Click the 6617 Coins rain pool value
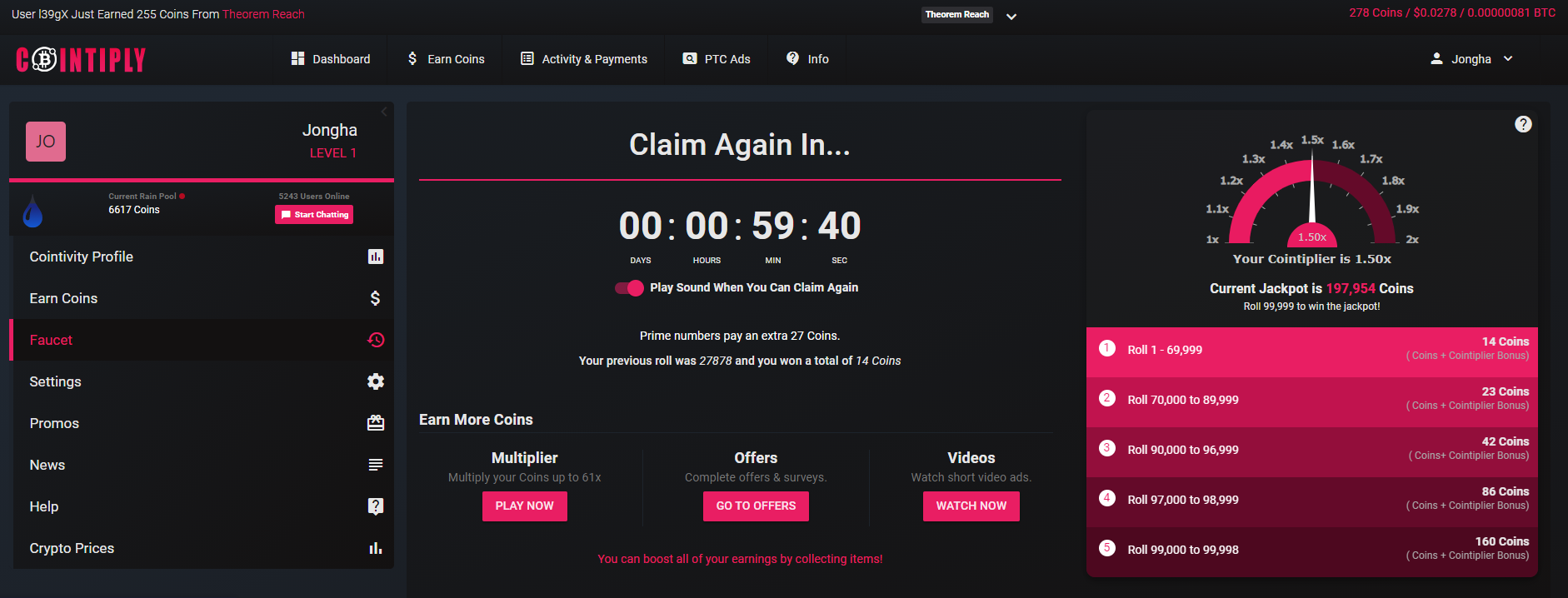The image size is (1568, 598). 134,210
